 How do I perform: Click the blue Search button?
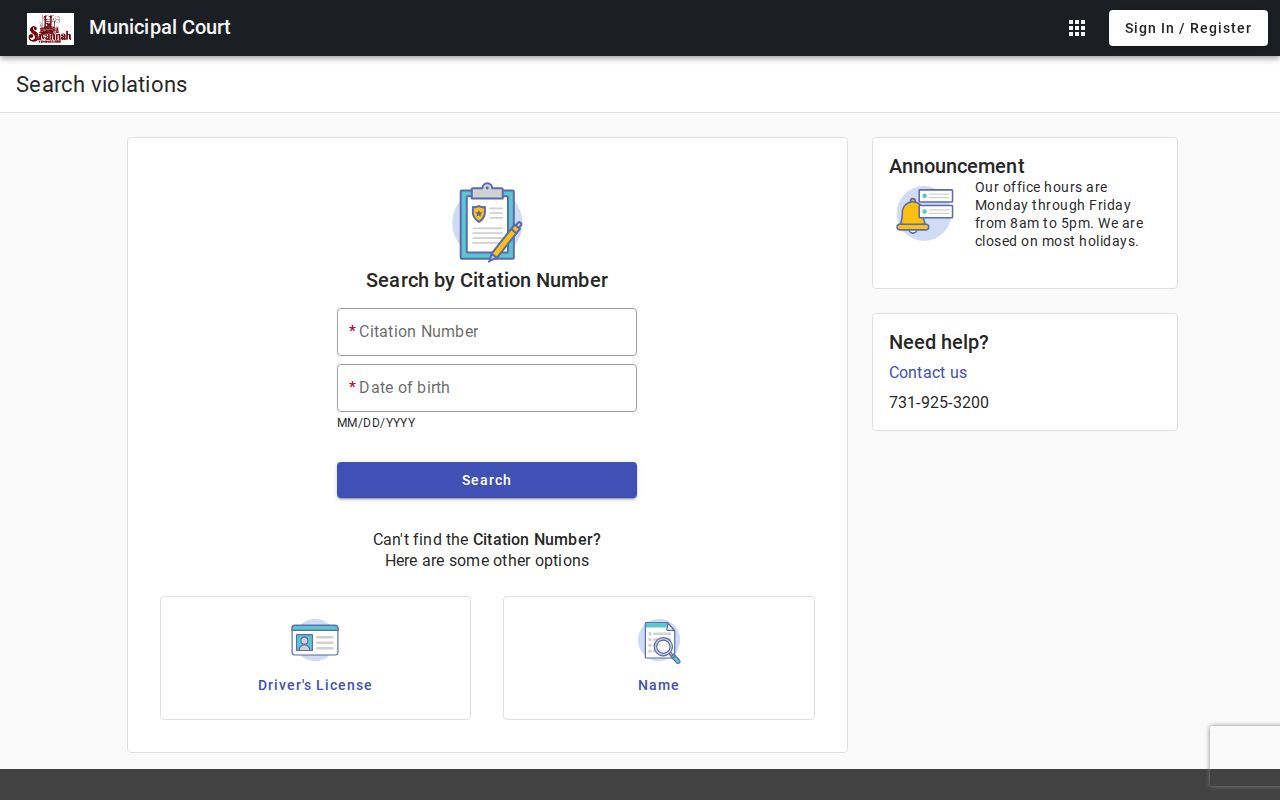coord(487,480)
